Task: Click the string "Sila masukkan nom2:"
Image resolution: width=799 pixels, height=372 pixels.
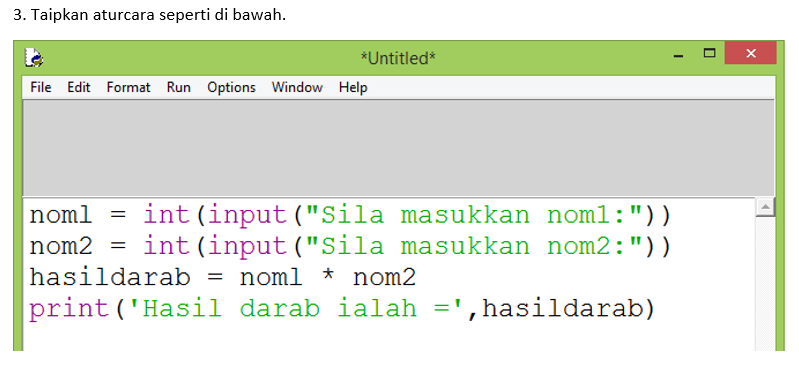Action: click(x=474, y=247)
